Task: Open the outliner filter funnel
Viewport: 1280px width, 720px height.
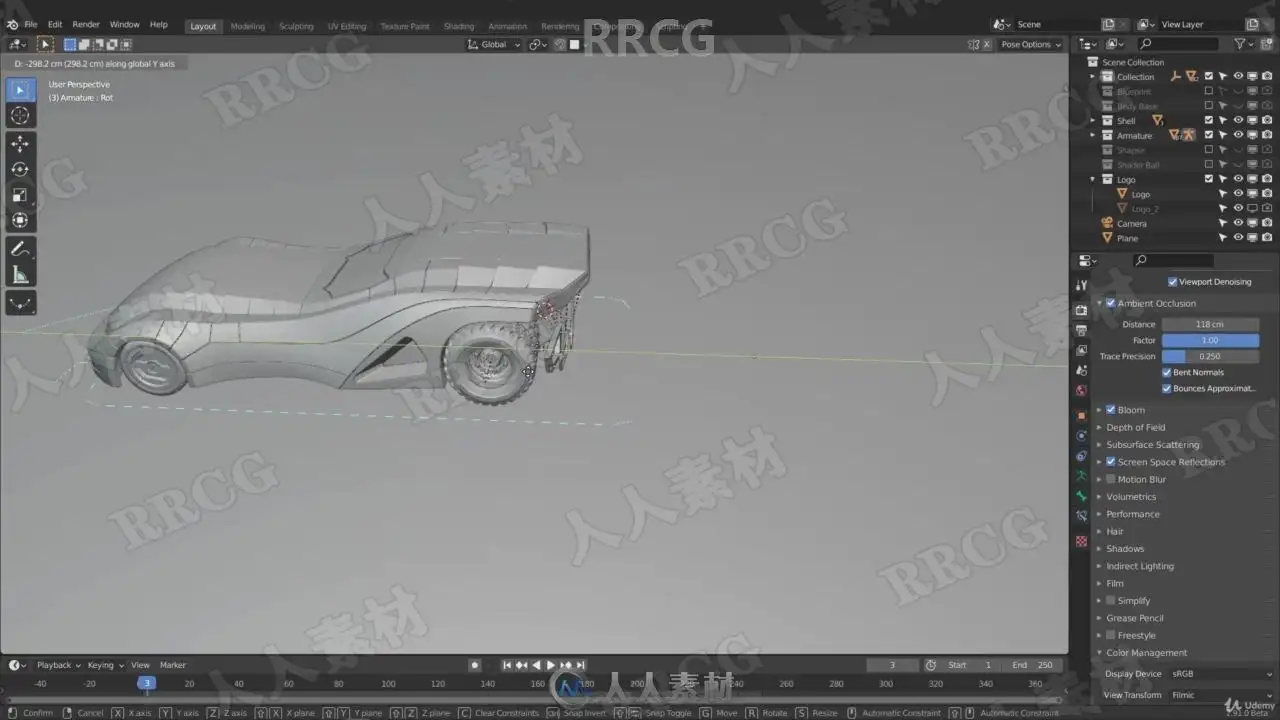Action: (1239, 44)
